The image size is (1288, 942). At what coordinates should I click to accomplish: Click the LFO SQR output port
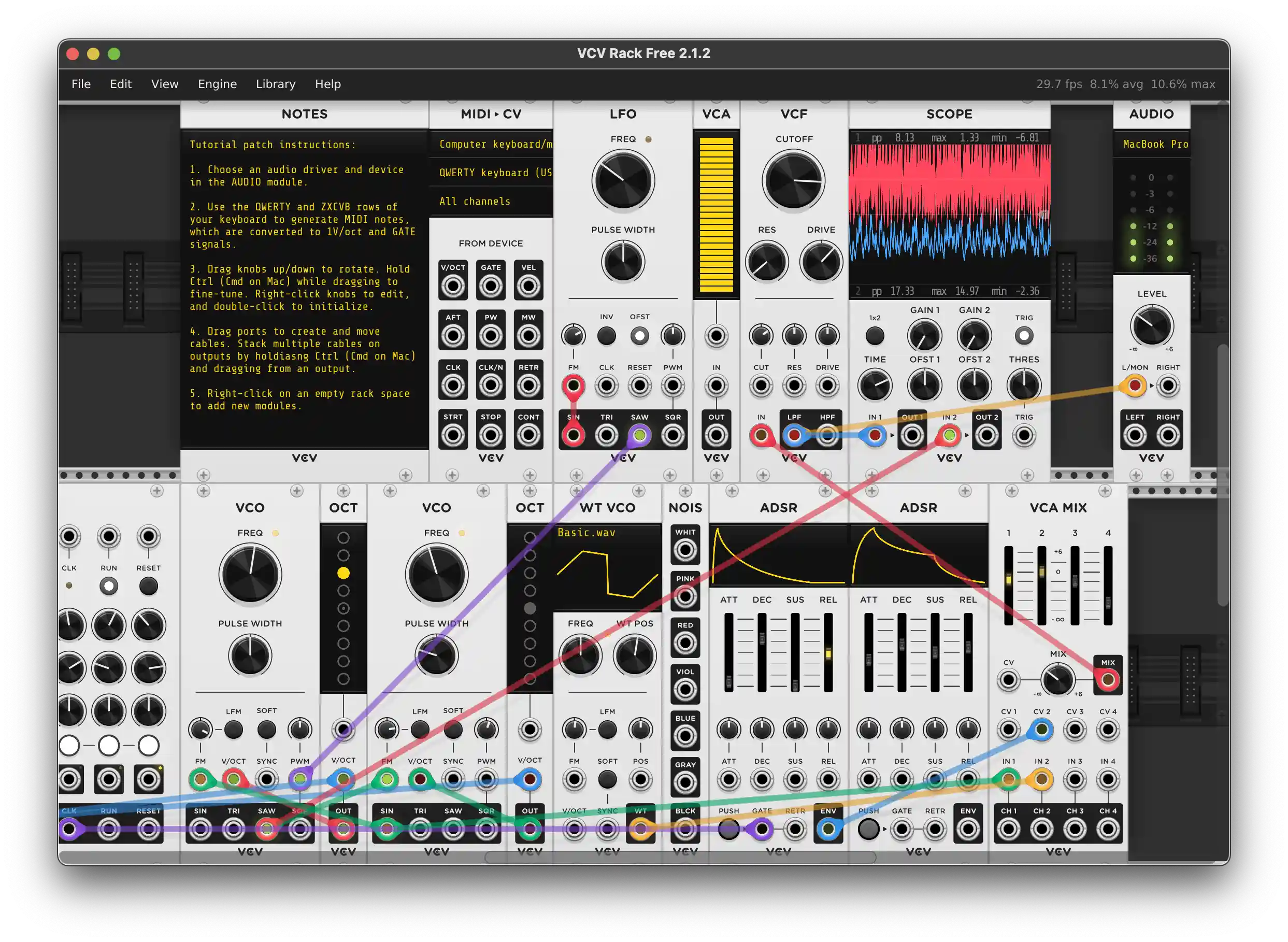click(672, 436)
